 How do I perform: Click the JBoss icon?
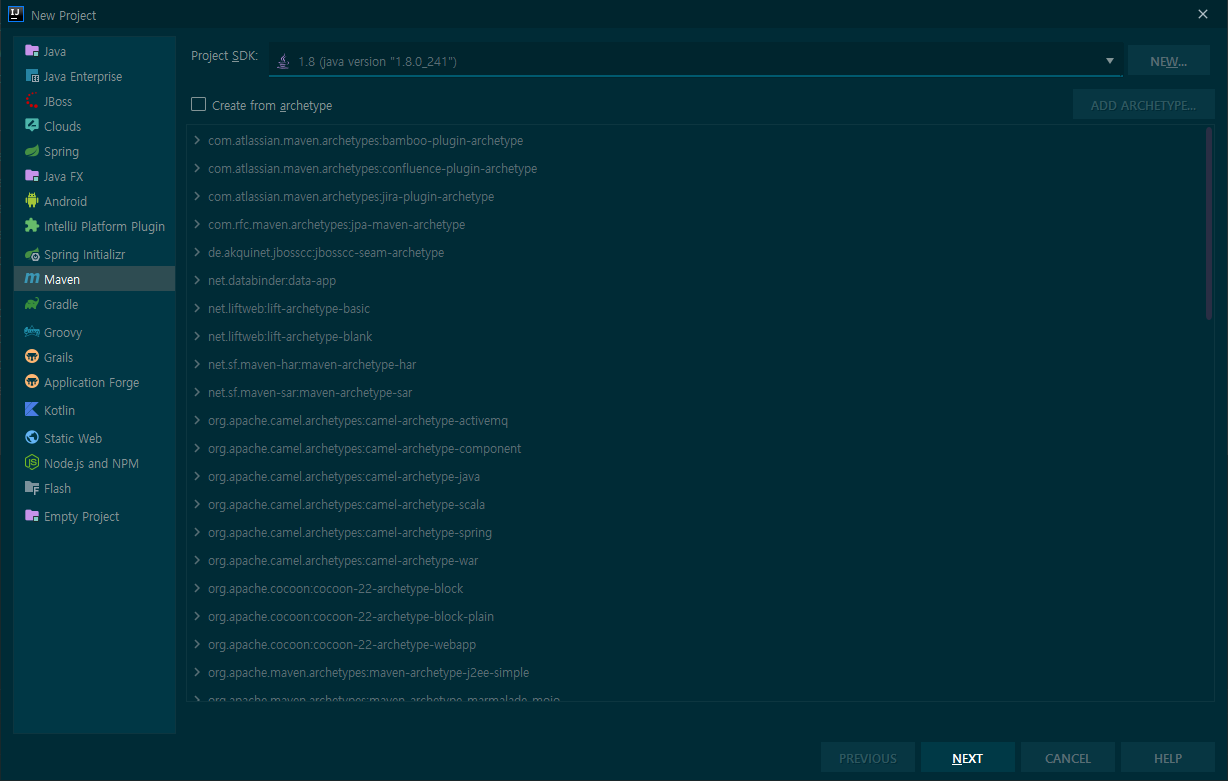[x=32, y=101]
